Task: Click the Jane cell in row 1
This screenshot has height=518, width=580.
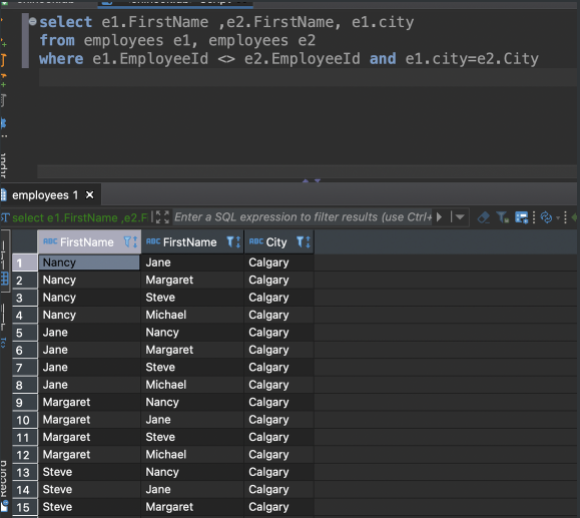Action: click(x=192, y=263)
